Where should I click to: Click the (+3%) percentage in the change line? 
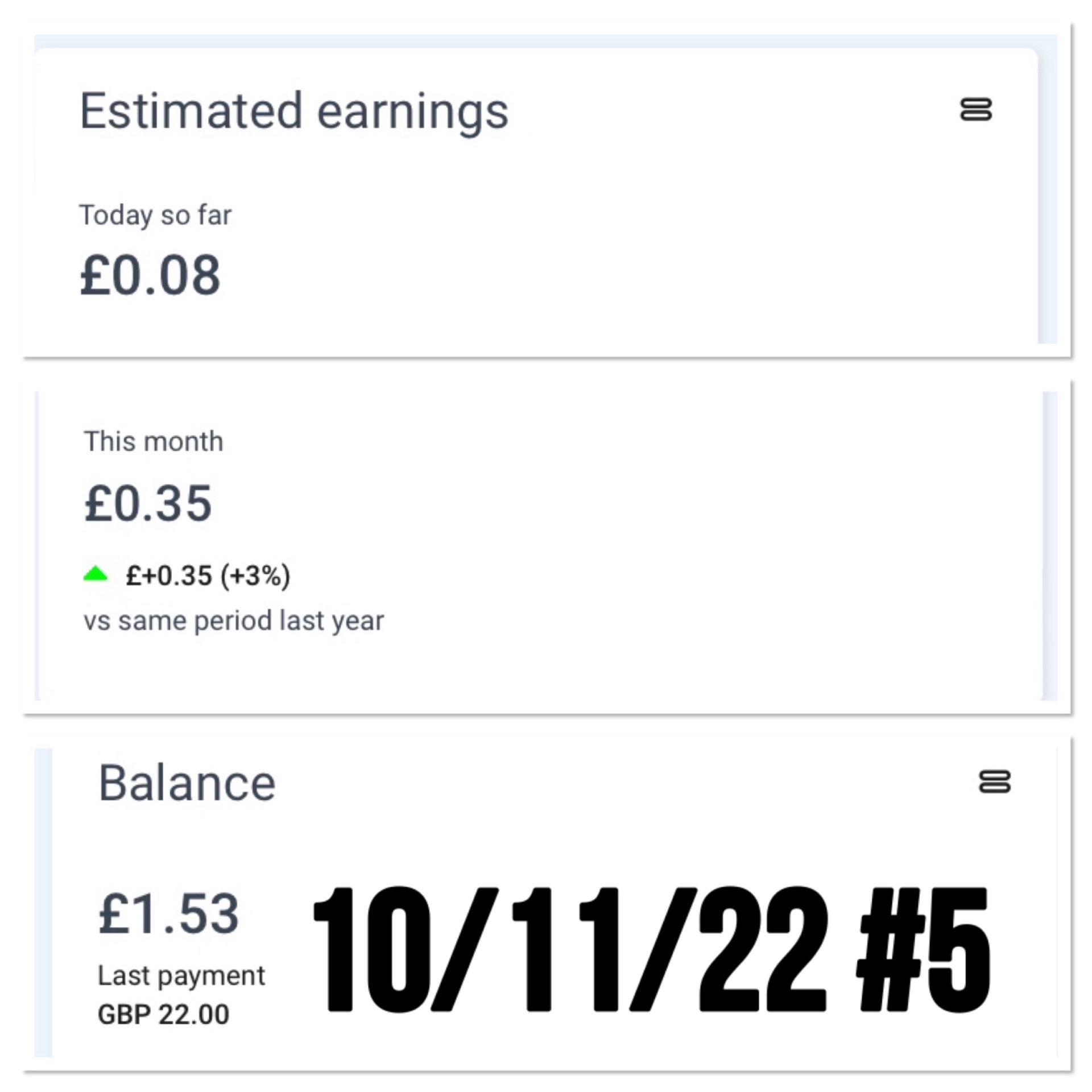[255, 575]
